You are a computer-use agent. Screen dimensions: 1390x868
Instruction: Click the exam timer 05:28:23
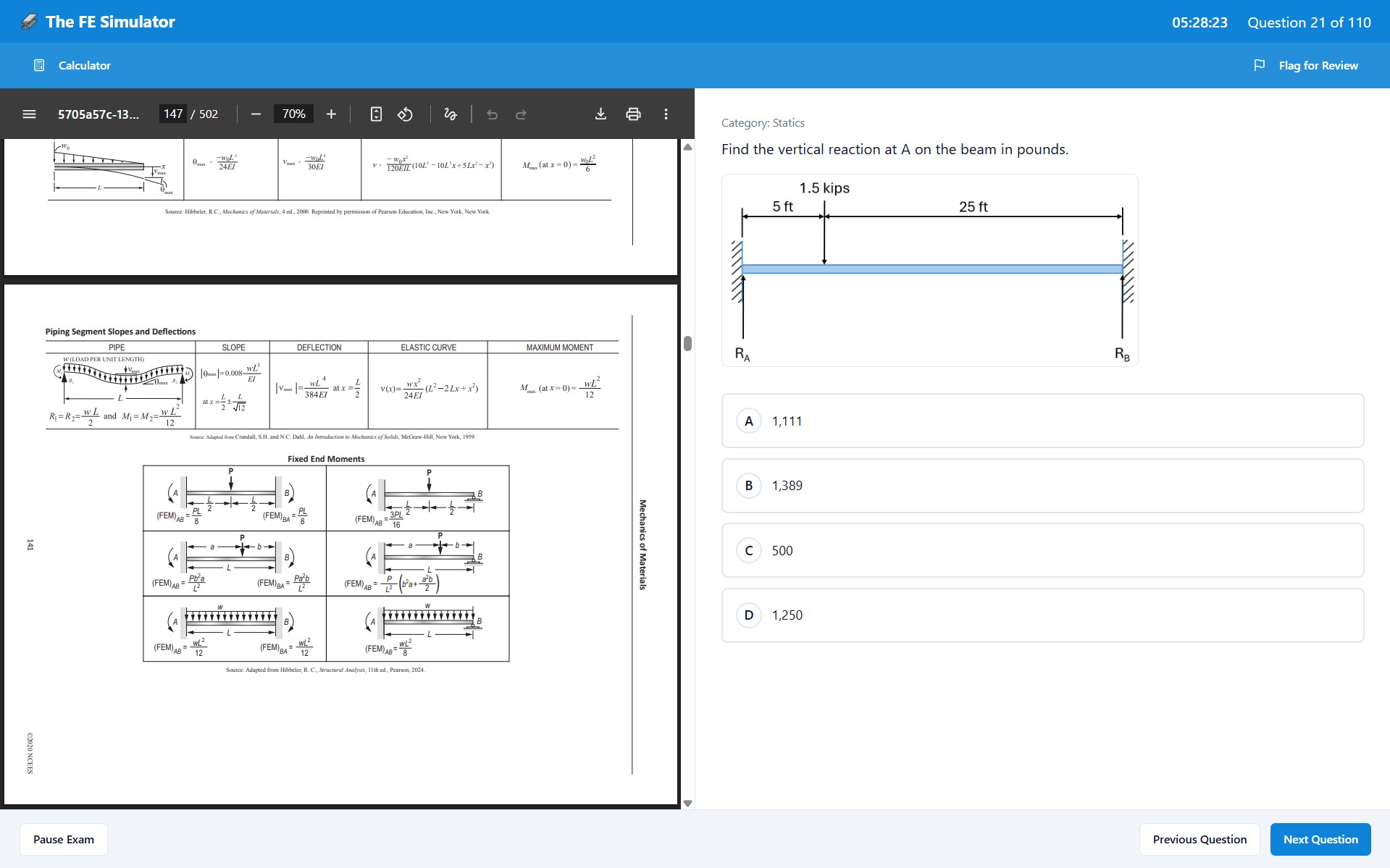(x=1199, y=22)
